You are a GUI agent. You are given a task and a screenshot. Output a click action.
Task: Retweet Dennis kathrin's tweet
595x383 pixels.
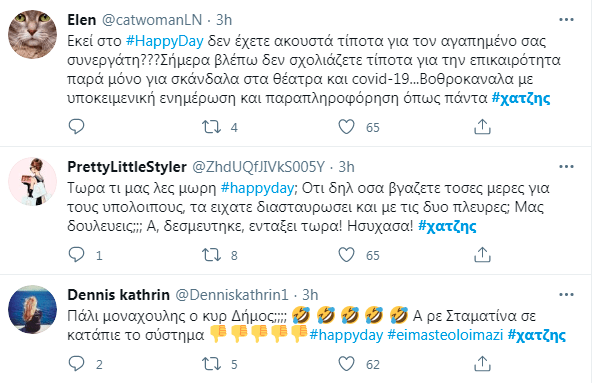[211, 364]
